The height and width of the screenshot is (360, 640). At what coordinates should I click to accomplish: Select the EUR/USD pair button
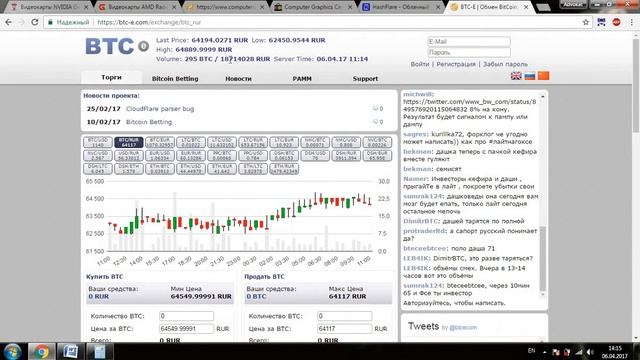point(160,155)
